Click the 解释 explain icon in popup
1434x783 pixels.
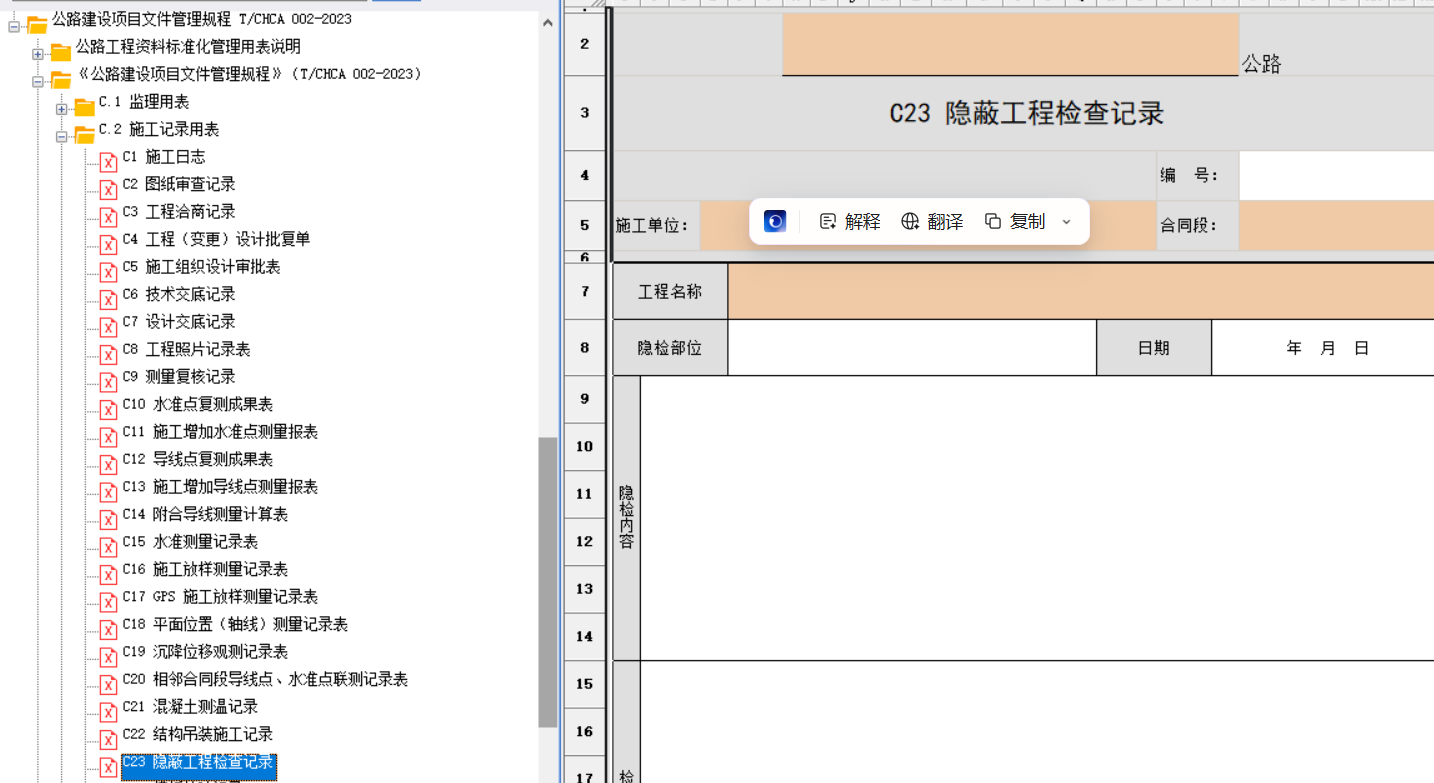click(x=827, y=222)
